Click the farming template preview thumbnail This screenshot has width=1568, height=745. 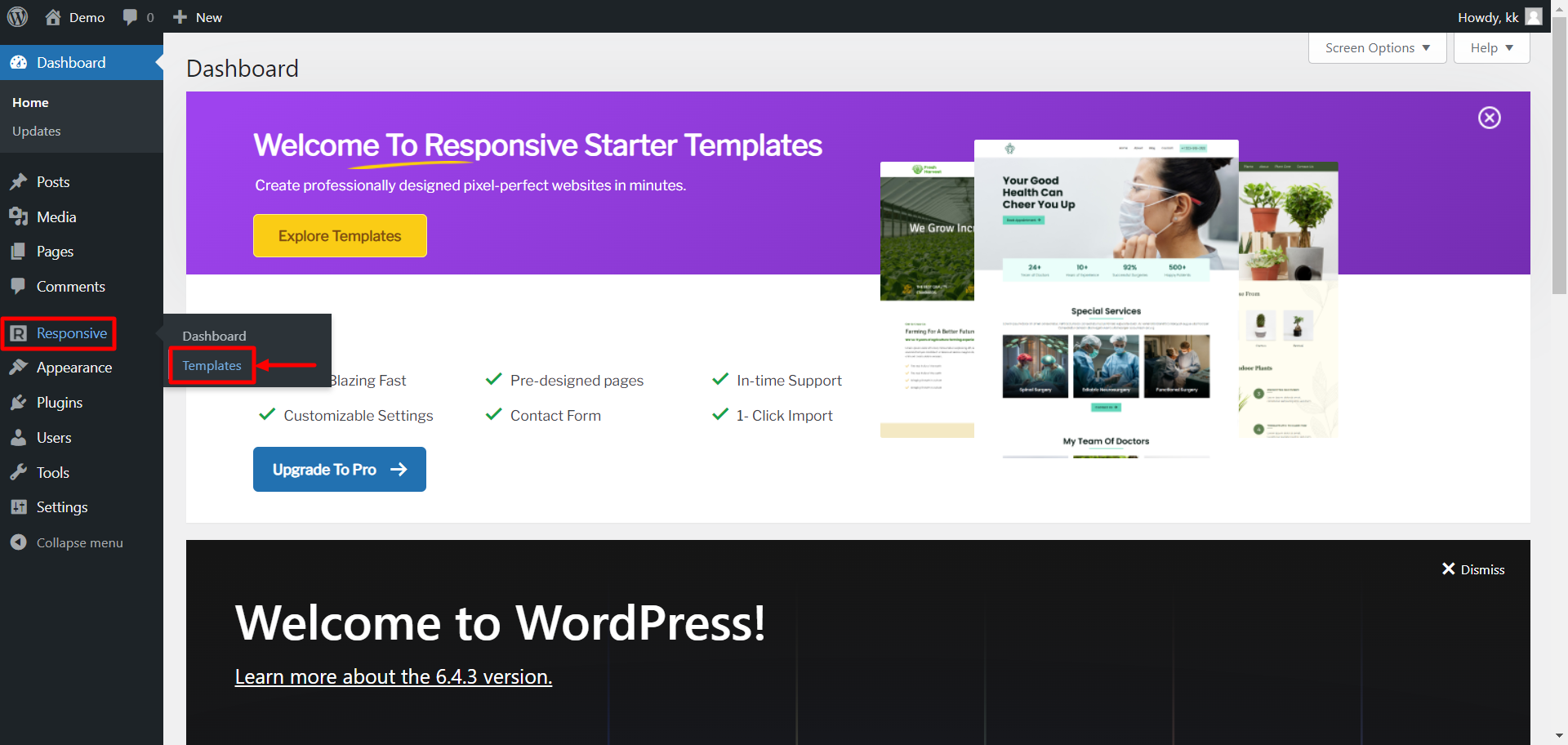927,300
